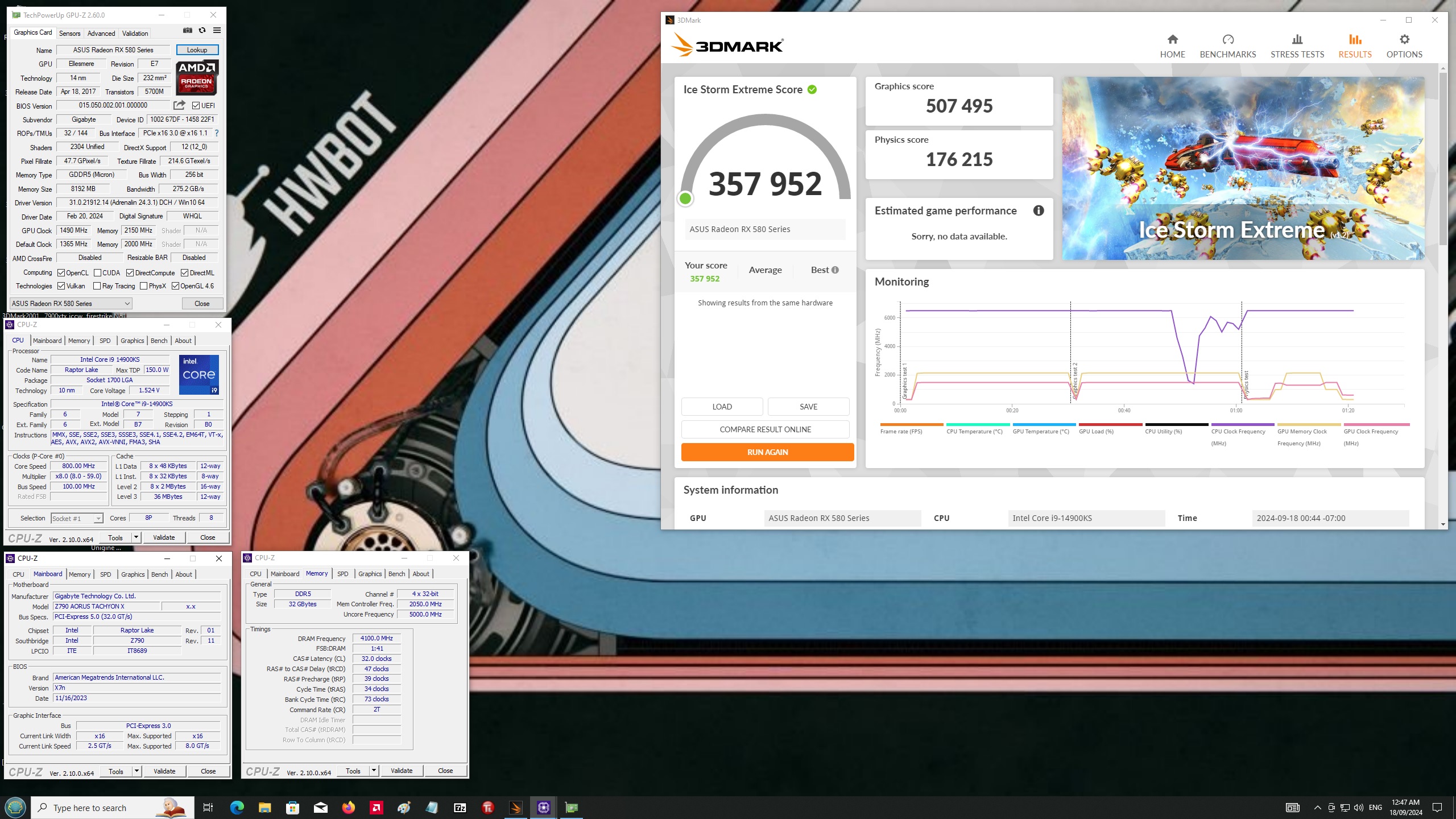This screenshot has height=819, width=1456.
Task: Toggle the DirectML checkbox
Action: pos(184,272)
